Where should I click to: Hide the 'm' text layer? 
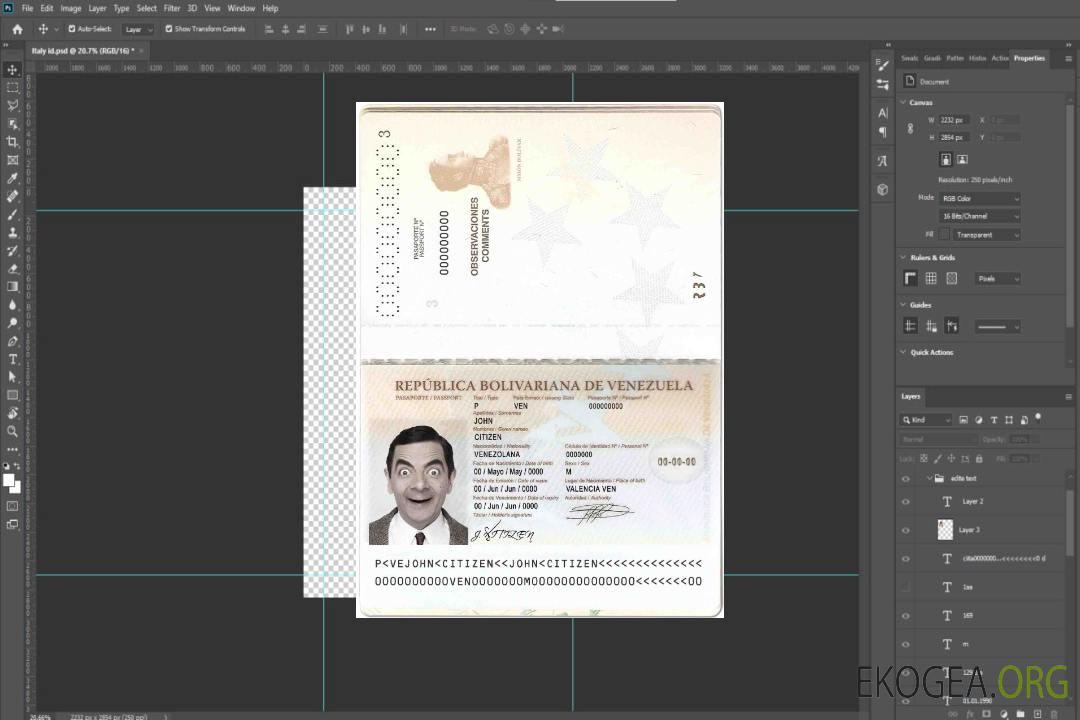click(906, 644)
